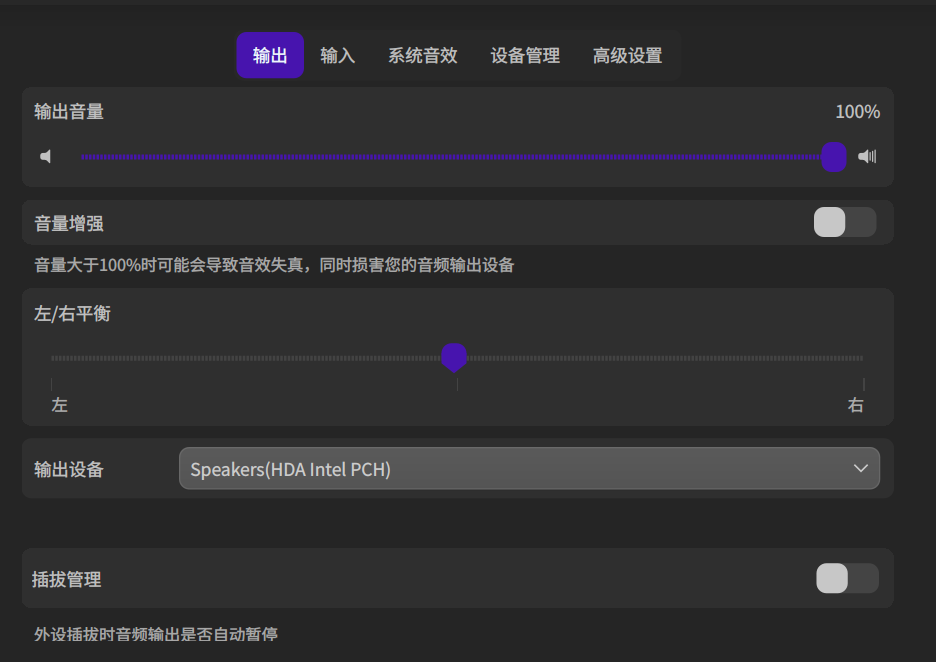Toggle the 插拔管理 switch
Viewport: 936px width, 662px height.
point(847,578)
